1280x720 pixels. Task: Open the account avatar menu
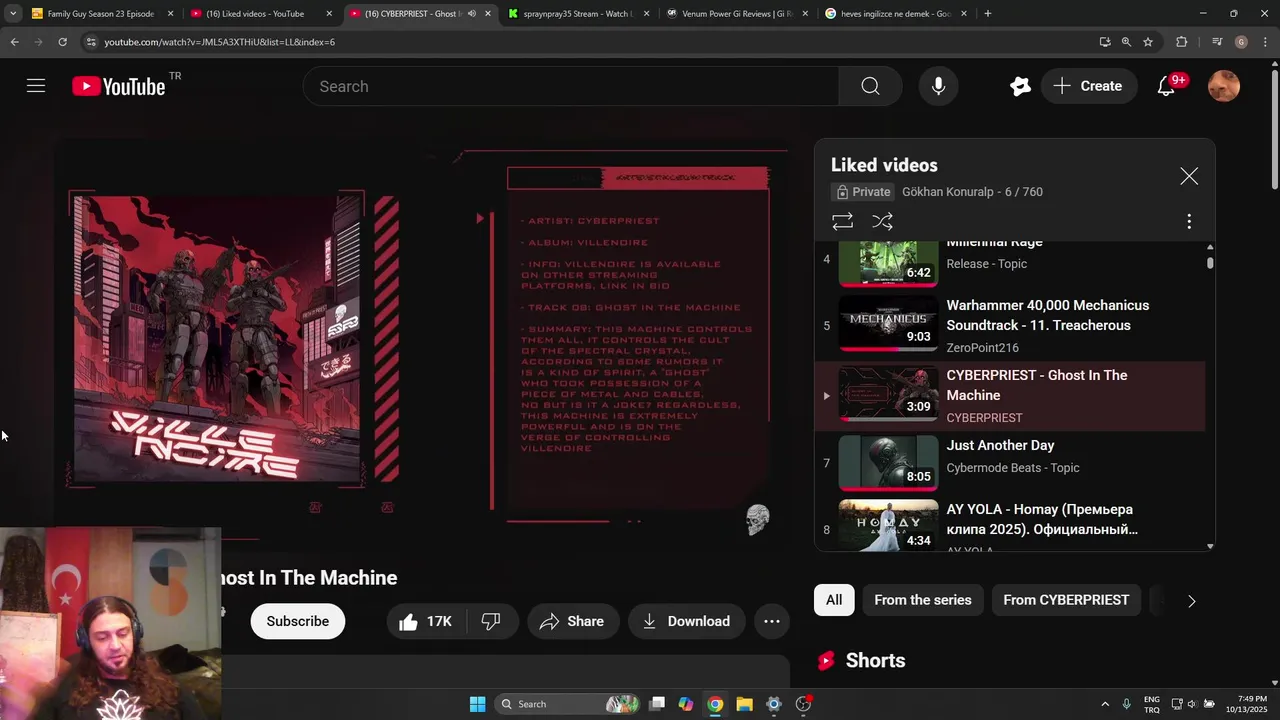click(1224, 86)
